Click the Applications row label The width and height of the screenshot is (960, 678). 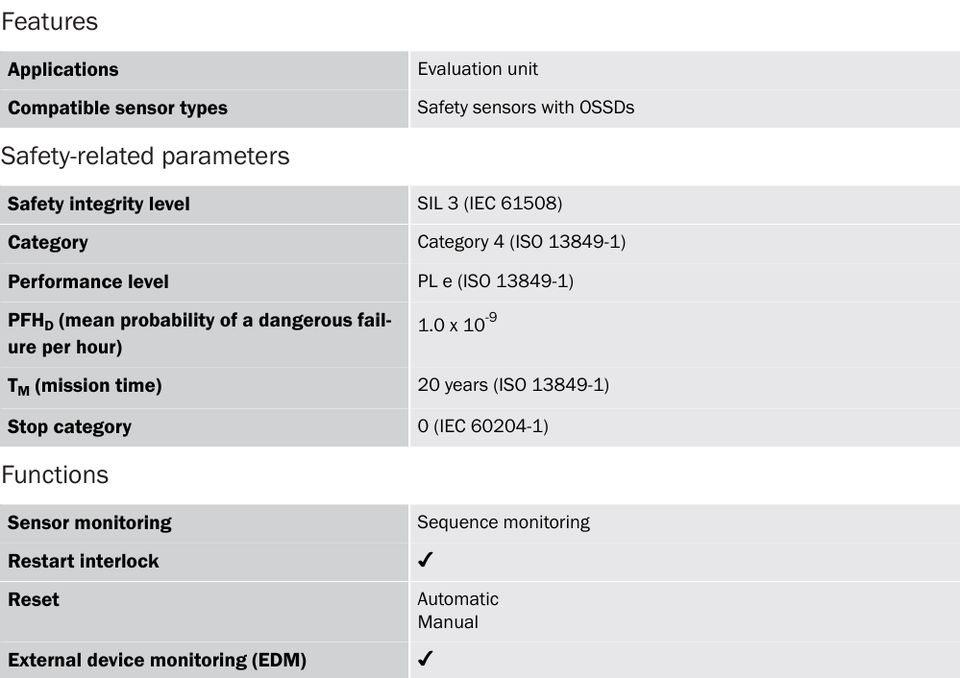tap(63, 70)
